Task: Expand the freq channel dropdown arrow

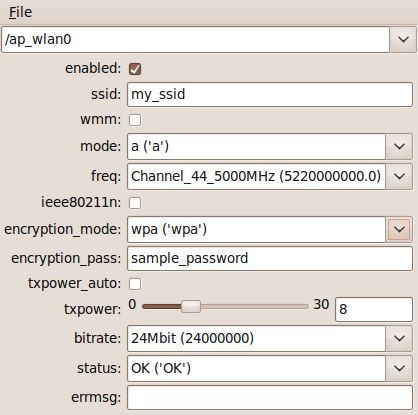Action: click(x=399, y=176)
